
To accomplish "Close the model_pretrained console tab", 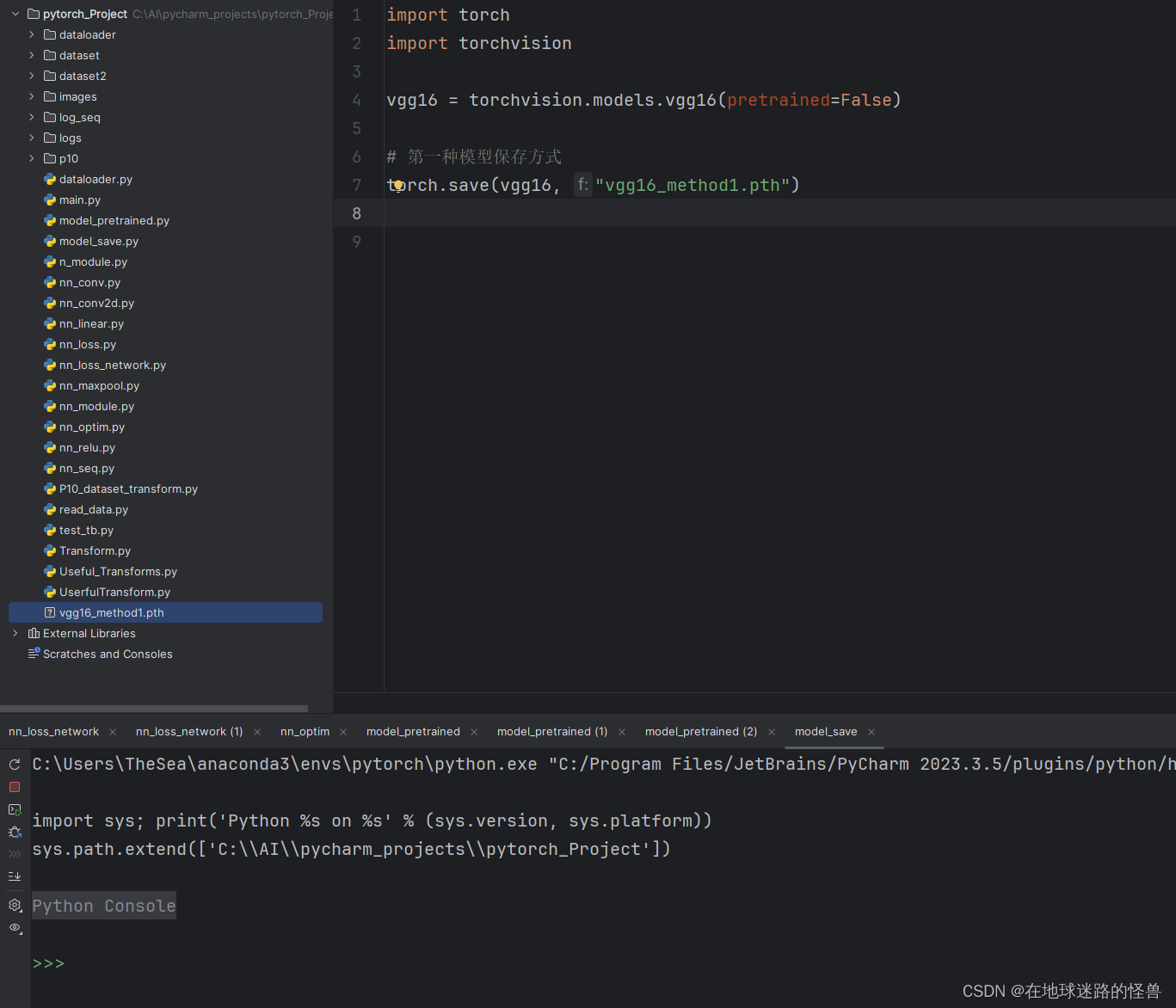I will click(474, 732).
